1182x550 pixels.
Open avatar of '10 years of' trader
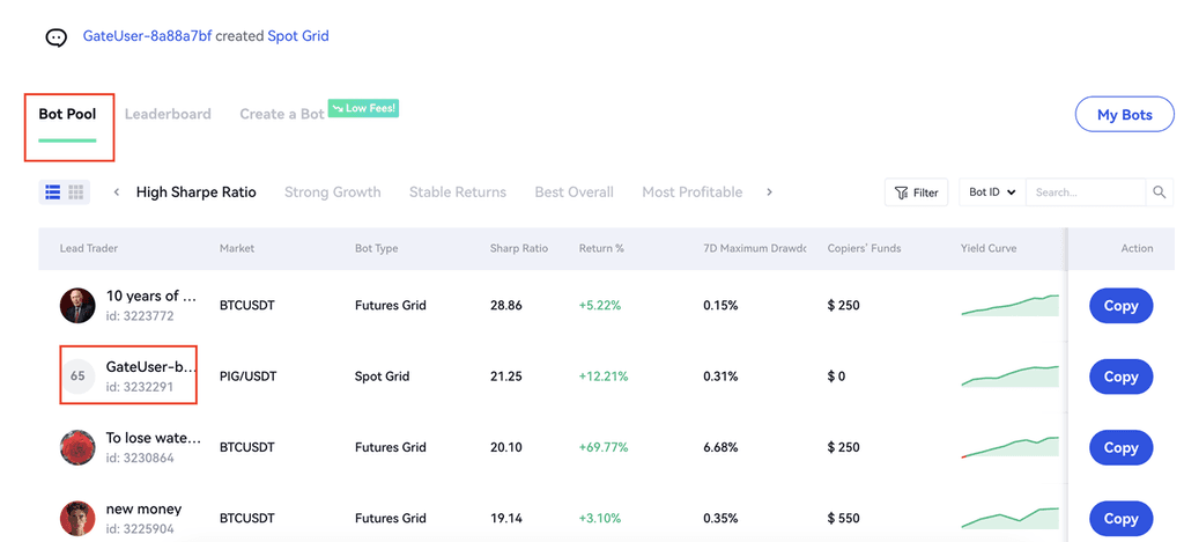[77, 305]
